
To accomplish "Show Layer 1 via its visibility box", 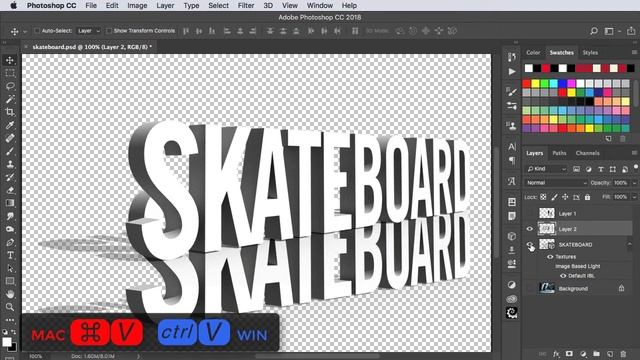I will point(530,213).
